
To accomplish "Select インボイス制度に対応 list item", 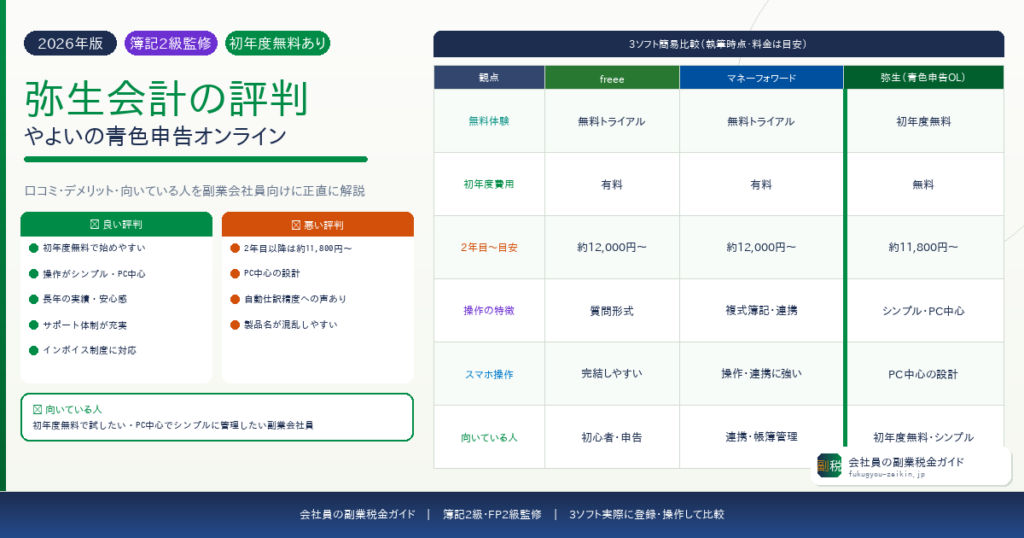I will coord(83,350).
